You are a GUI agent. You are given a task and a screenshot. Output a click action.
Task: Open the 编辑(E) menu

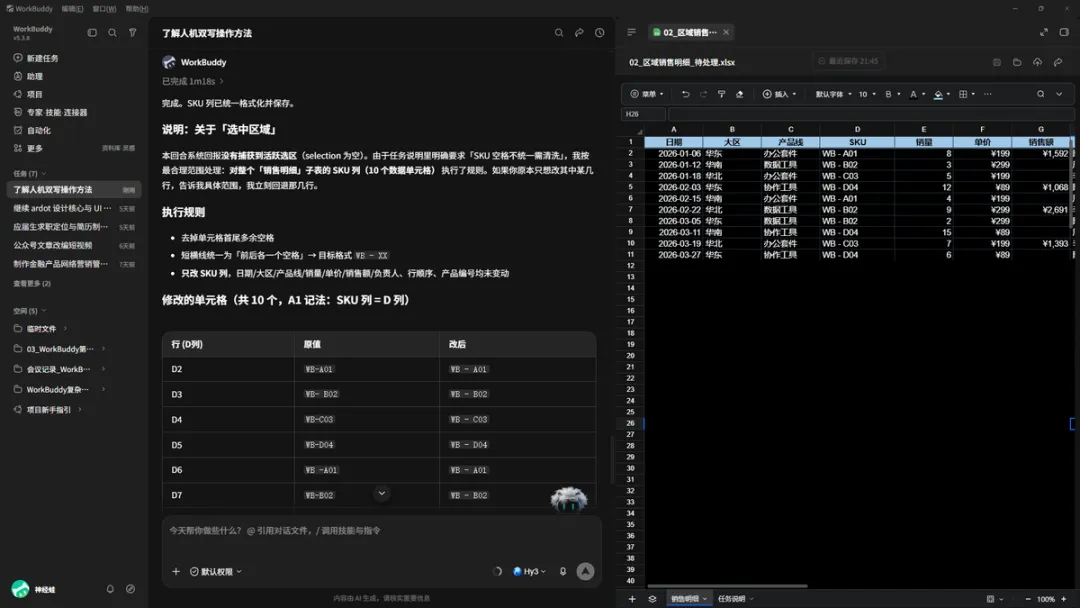click(x=72, y=8)
